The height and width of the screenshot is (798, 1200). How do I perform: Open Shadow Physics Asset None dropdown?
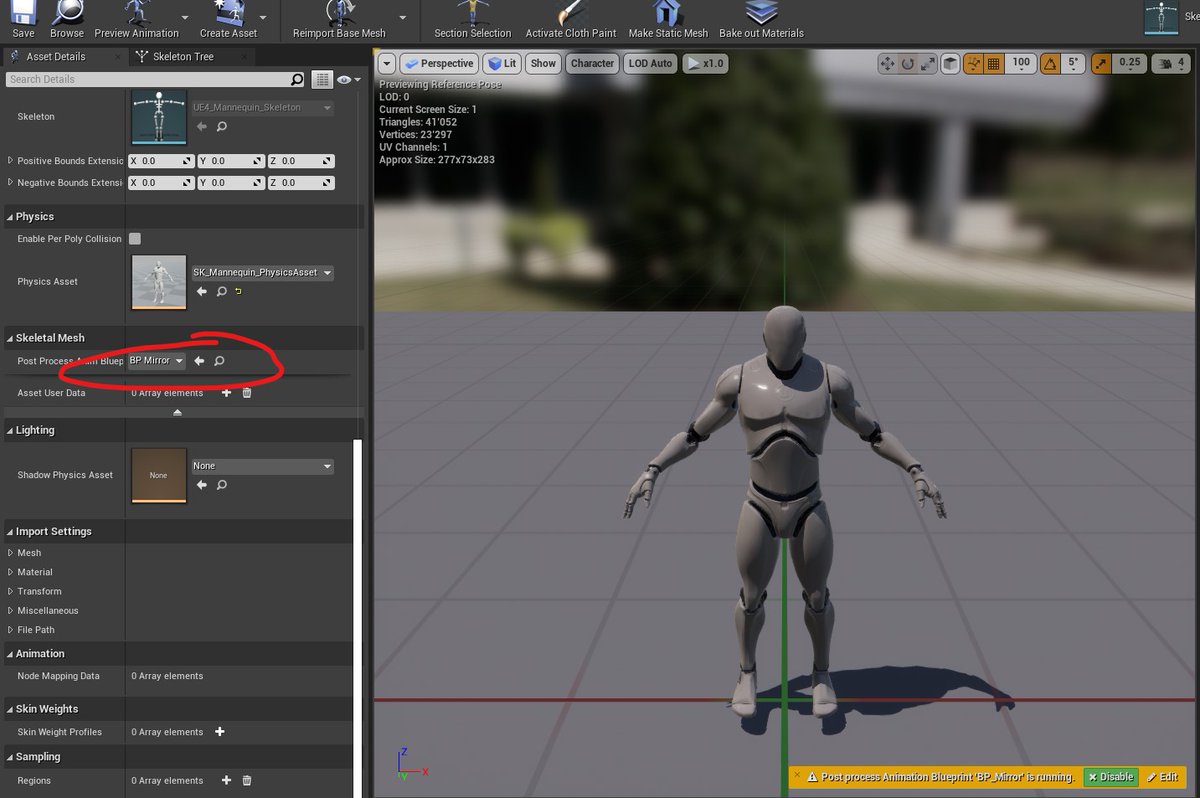(x=262, y=466)
